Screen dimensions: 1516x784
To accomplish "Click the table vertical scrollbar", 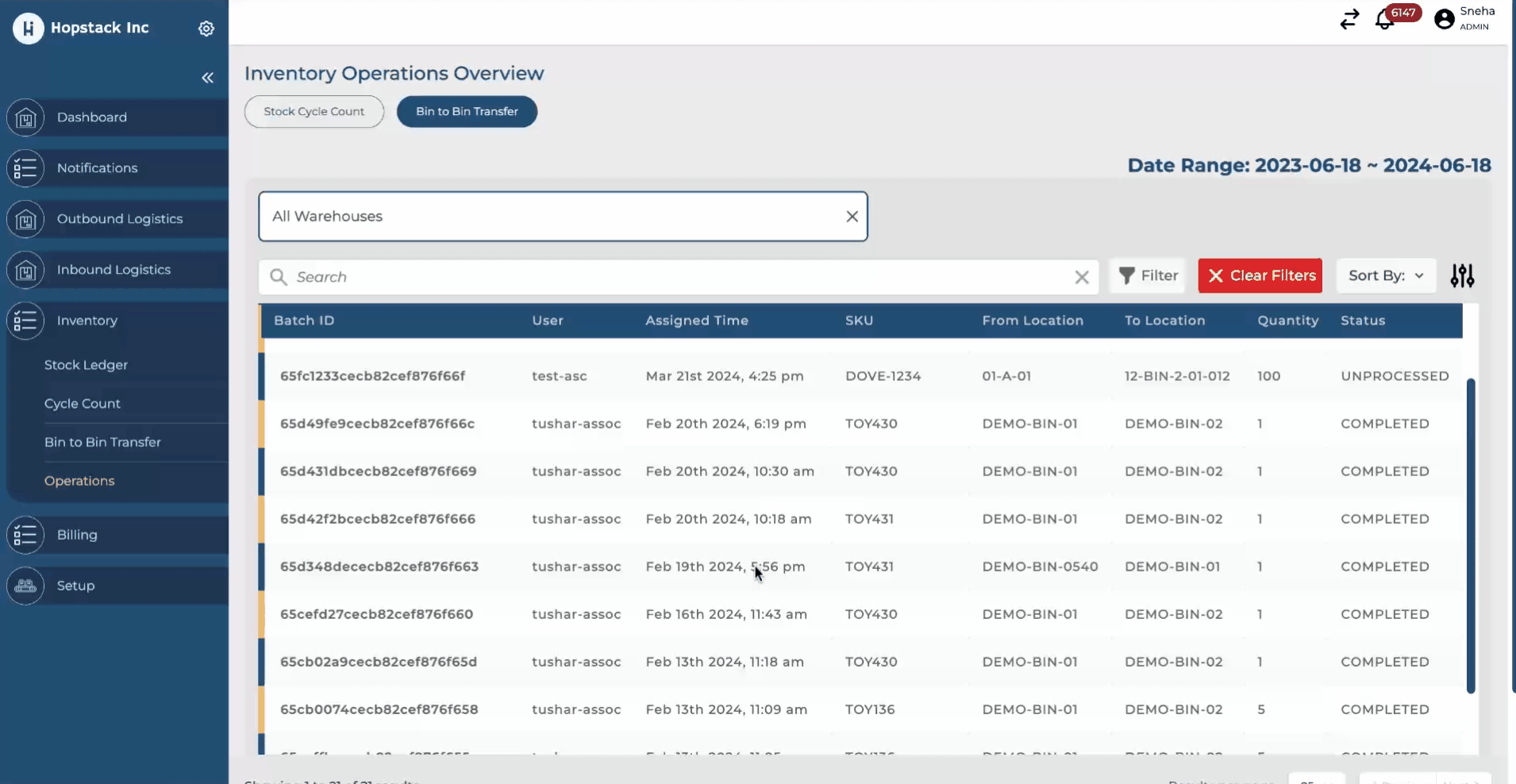I will pos(1470,536).
